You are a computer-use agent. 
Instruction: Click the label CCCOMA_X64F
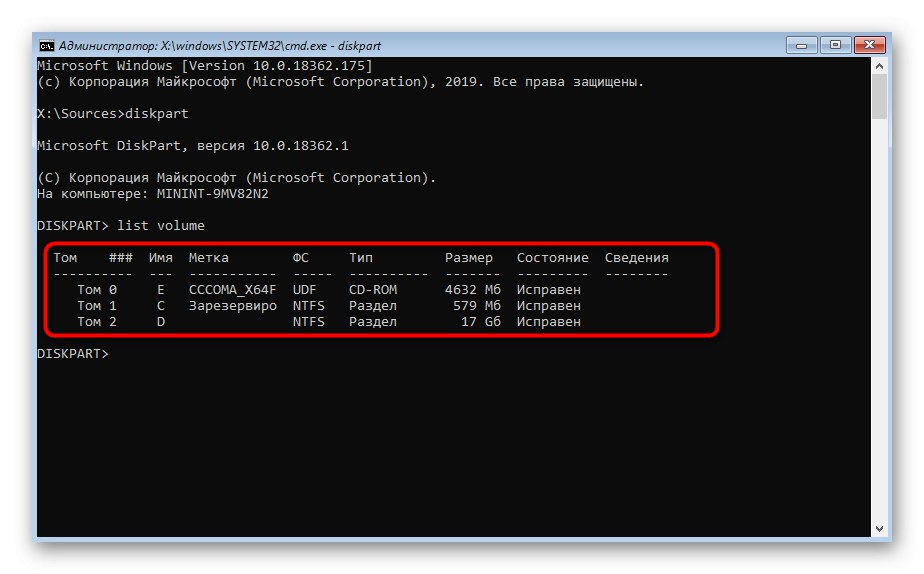[x=233, y=290]
